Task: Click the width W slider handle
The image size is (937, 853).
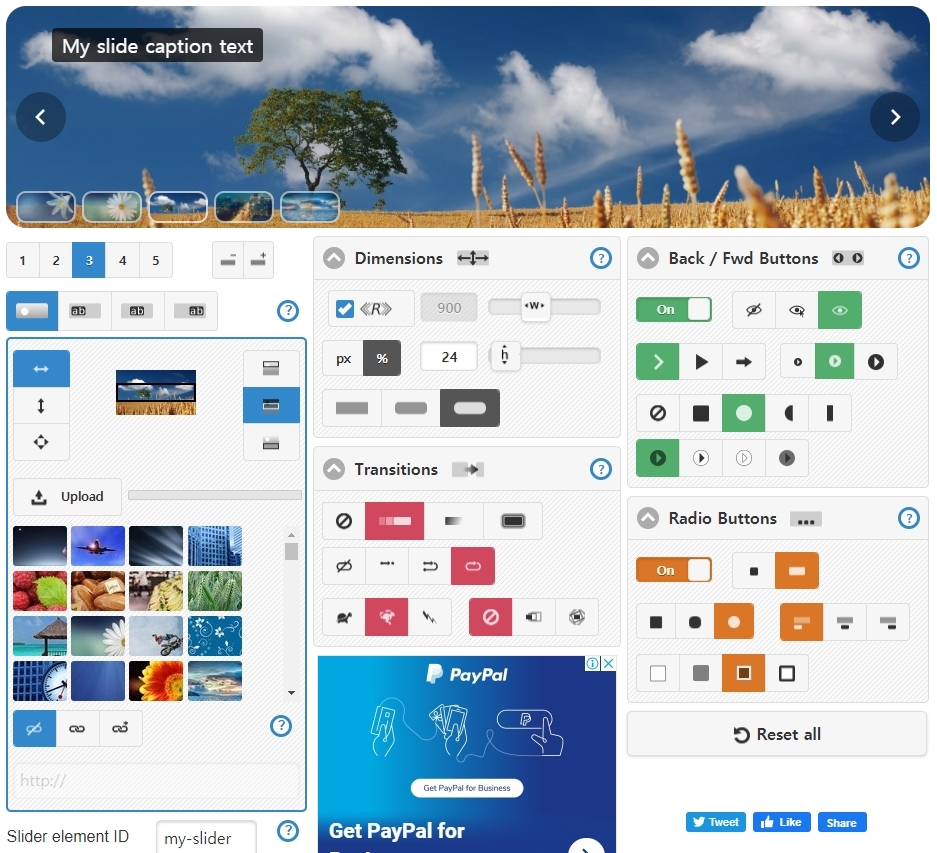Action: coord(535,307)
